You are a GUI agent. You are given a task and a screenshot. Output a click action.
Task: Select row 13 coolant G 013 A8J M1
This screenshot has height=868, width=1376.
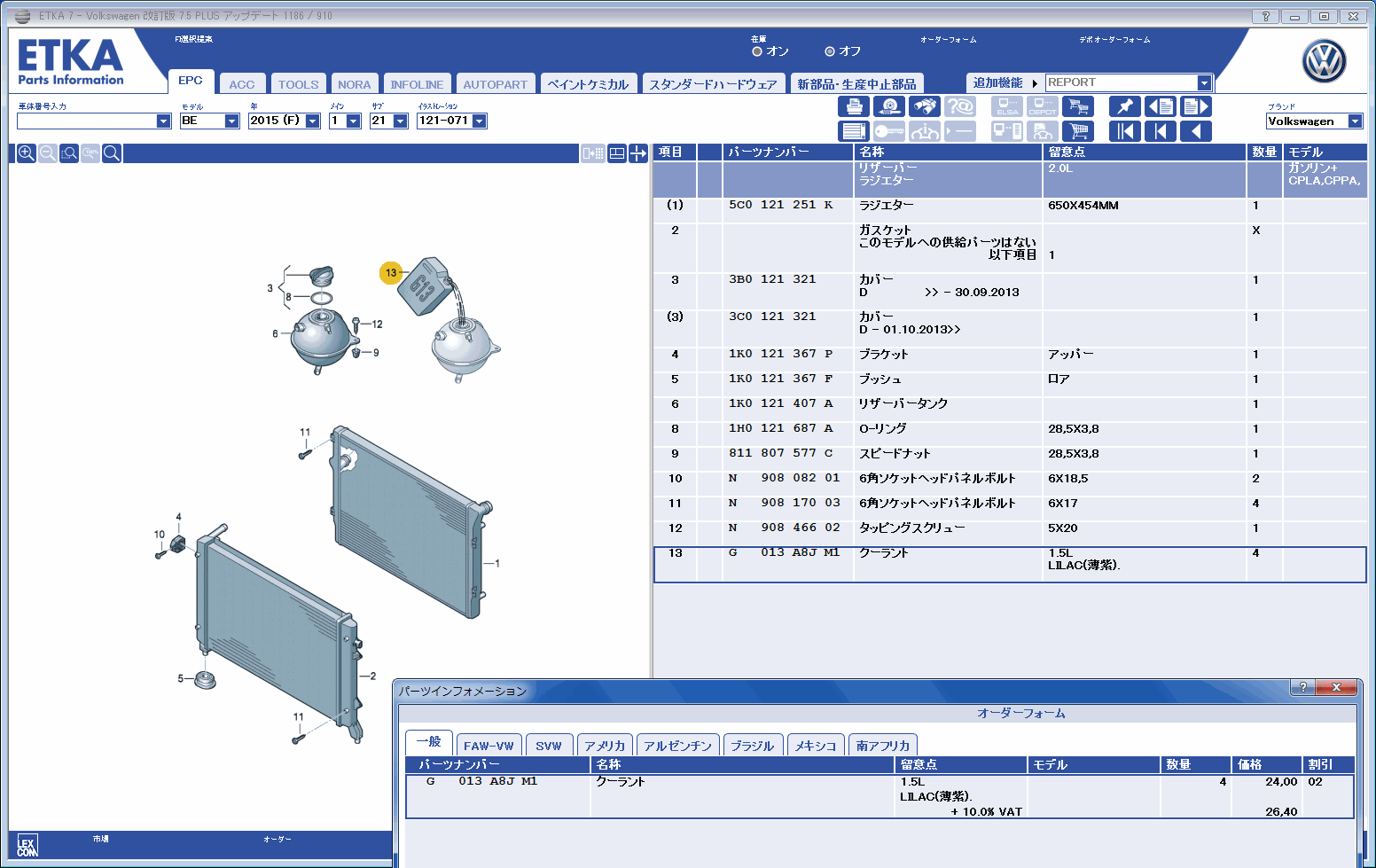click(1010, 565)
